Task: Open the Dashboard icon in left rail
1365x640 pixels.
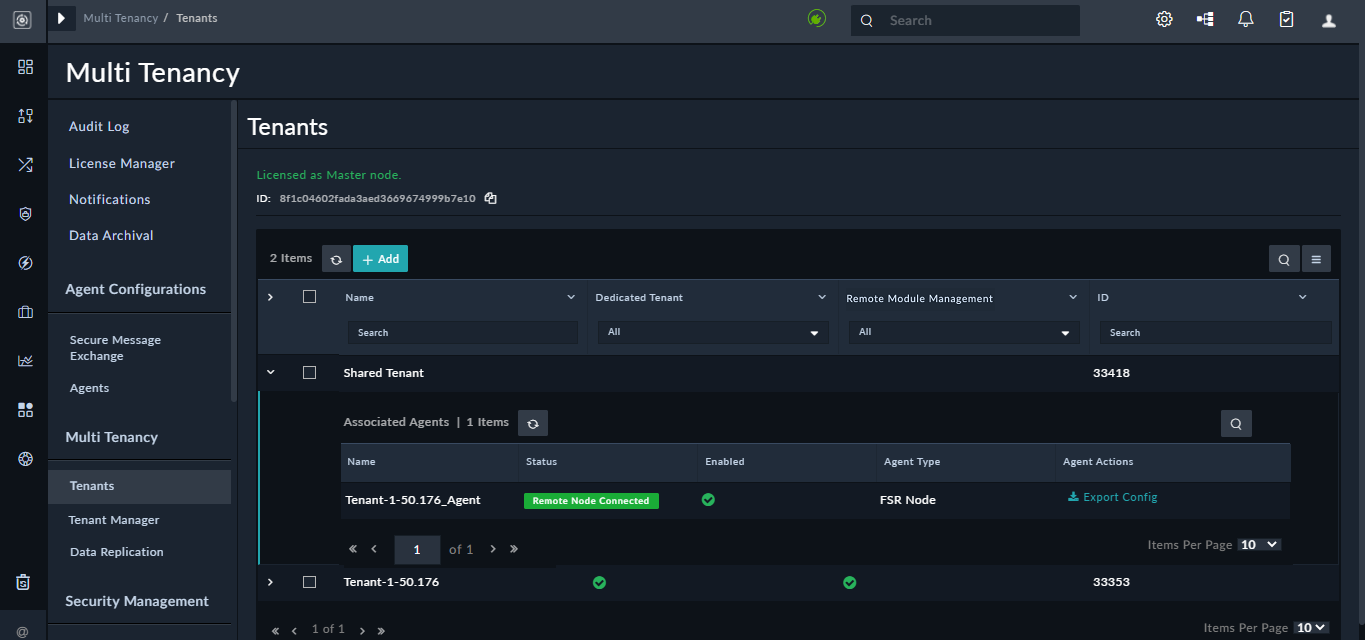Action: coord(25,67)
